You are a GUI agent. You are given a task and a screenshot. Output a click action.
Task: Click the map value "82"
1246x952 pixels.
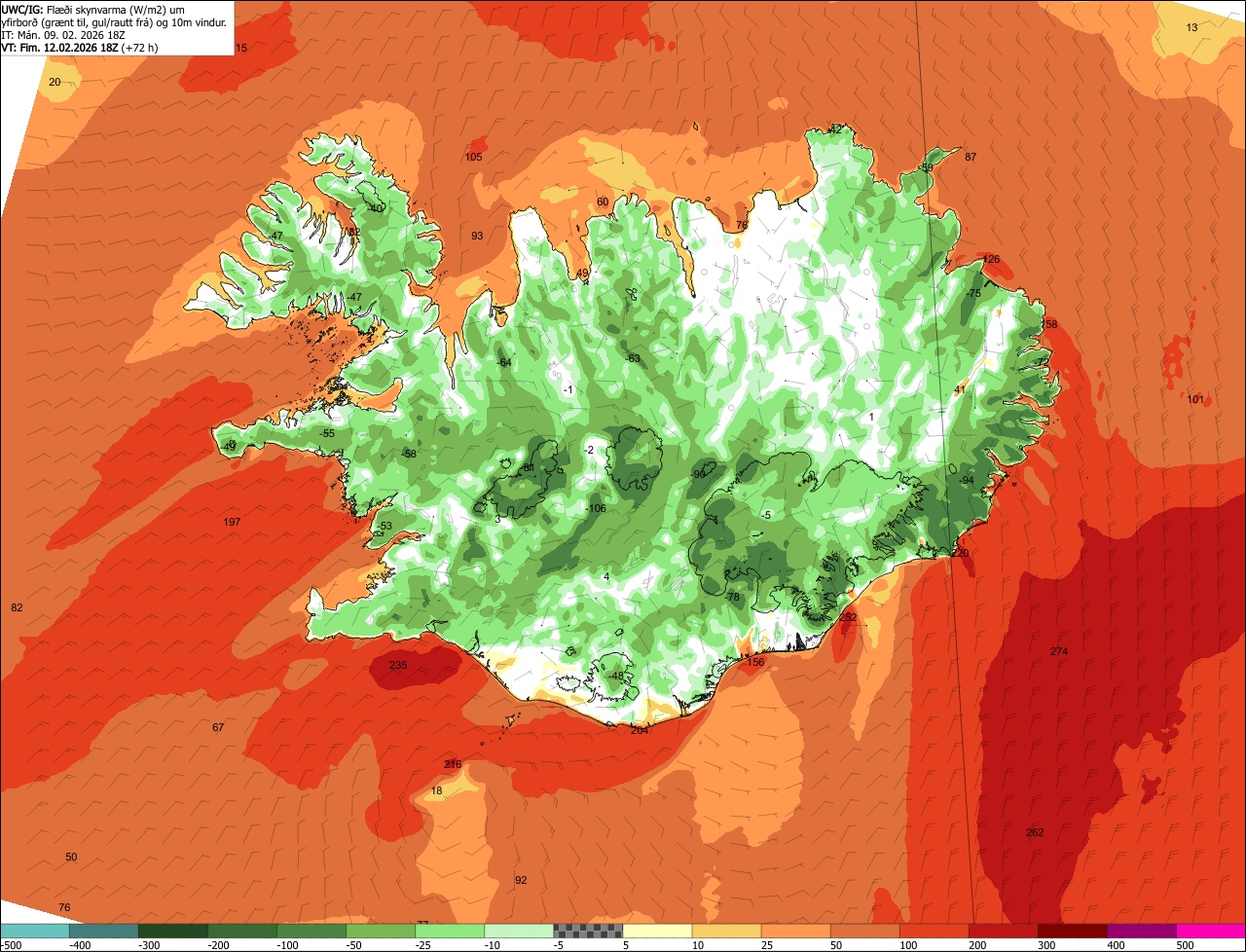point(17,607)
